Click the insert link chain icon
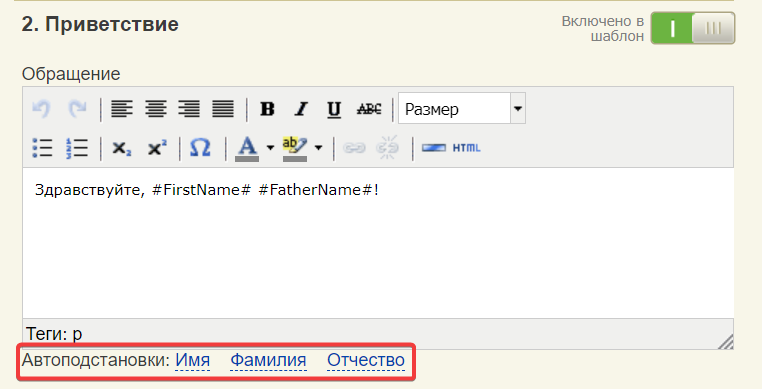The image size is (762, 389). (354, 148)
